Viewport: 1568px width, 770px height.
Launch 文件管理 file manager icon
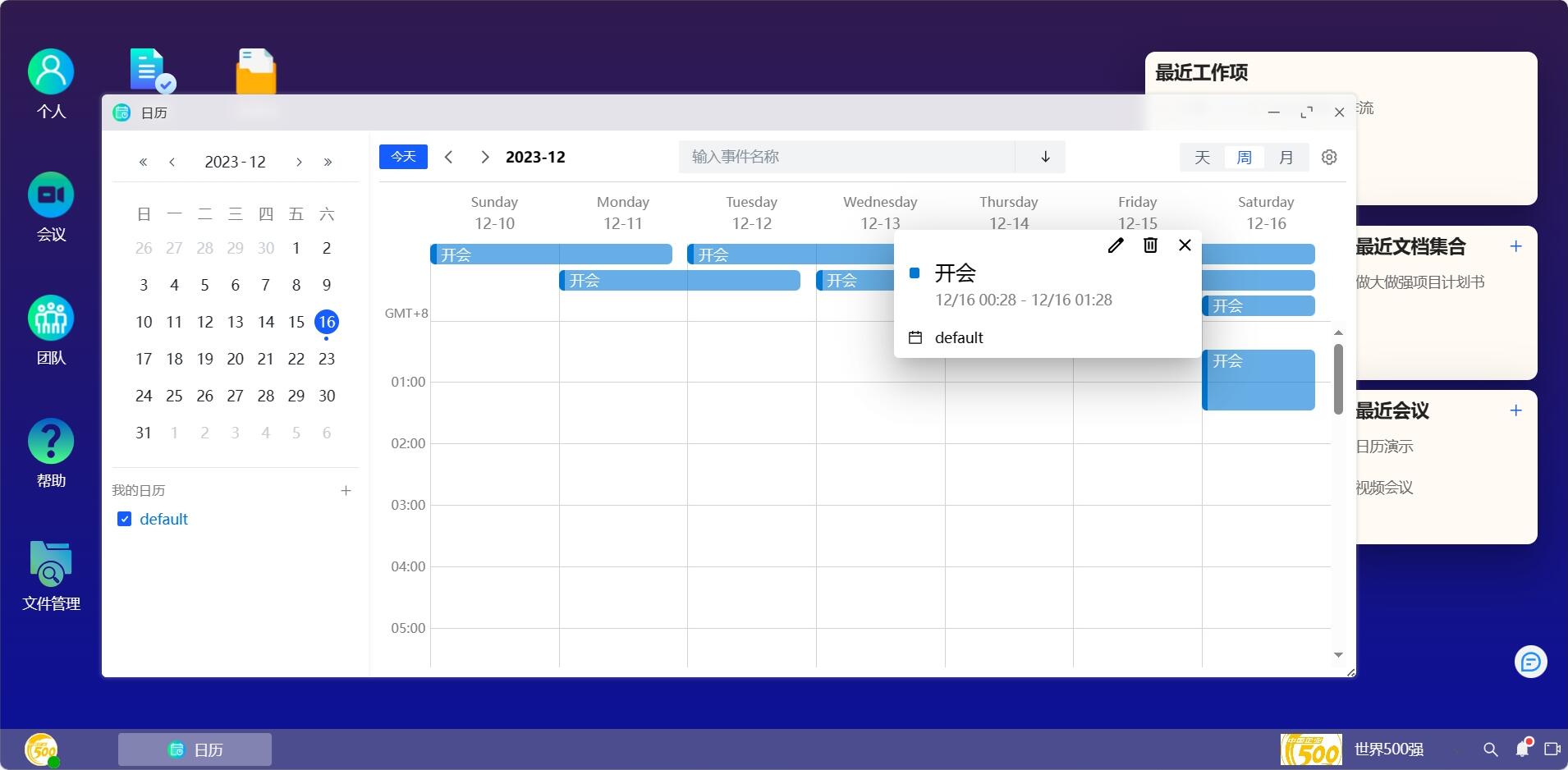51,563
